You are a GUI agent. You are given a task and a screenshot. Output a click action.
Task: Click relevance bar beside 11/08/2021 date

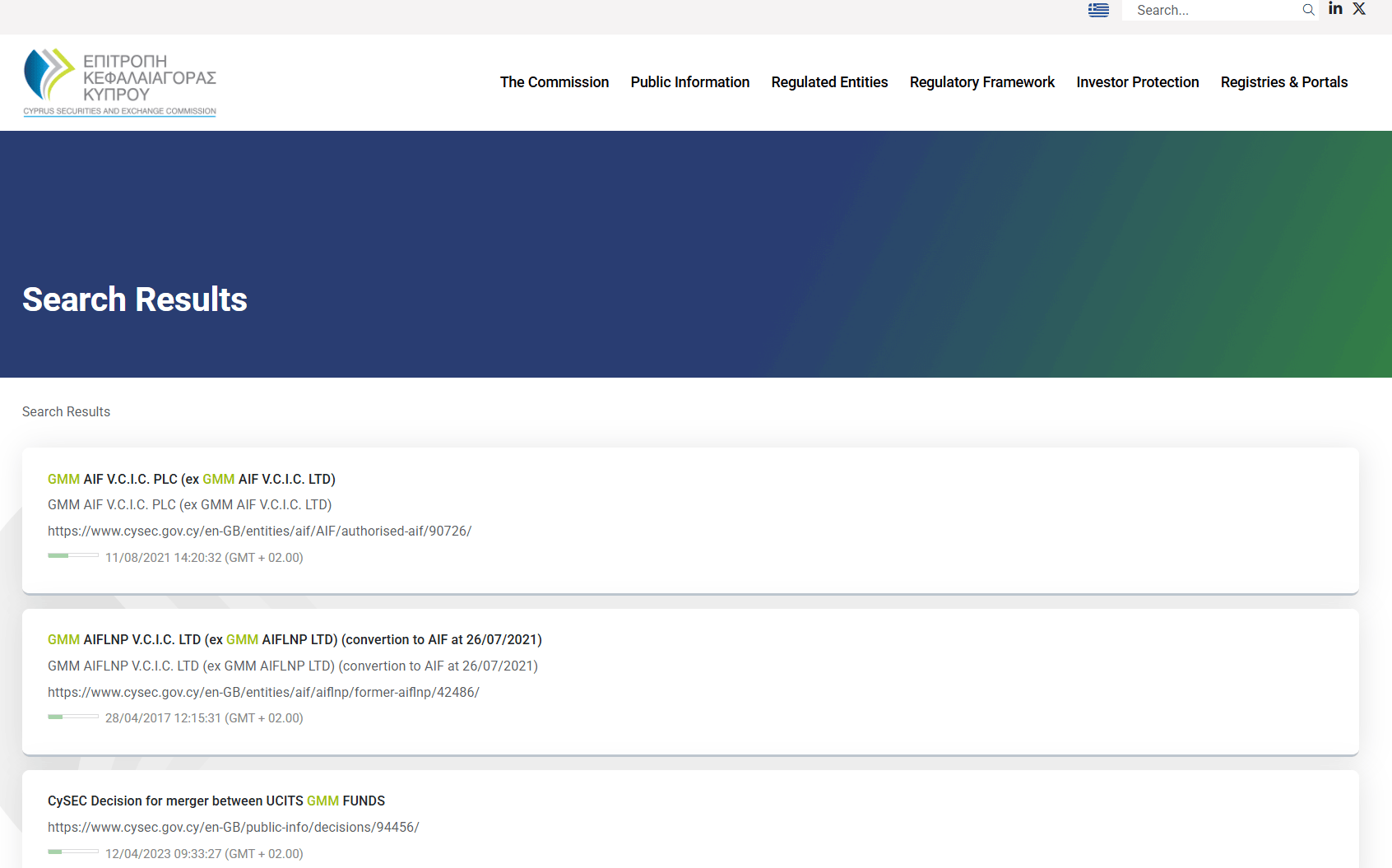click(73, 556)
